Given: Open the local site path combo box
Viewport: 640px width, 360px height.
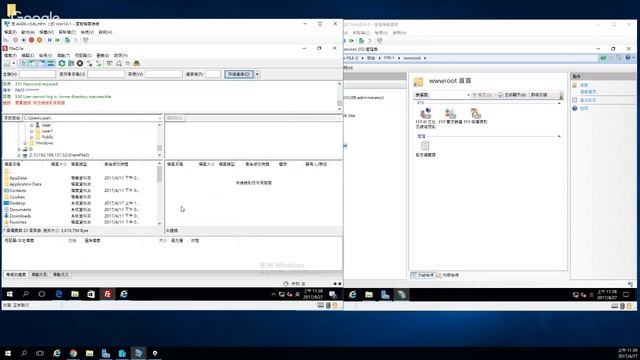Looking at the screenshot, I should point(92,118).
